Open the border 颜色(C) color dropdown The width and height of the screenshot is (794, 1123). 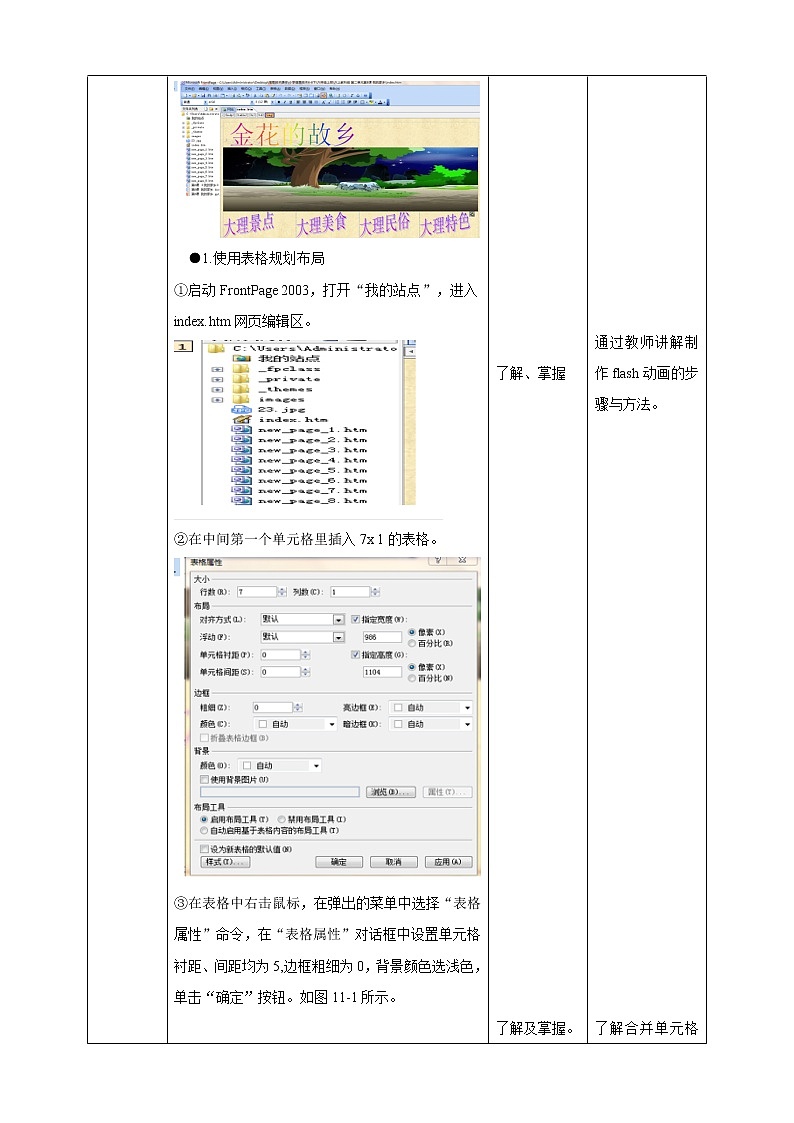[331, 725]
